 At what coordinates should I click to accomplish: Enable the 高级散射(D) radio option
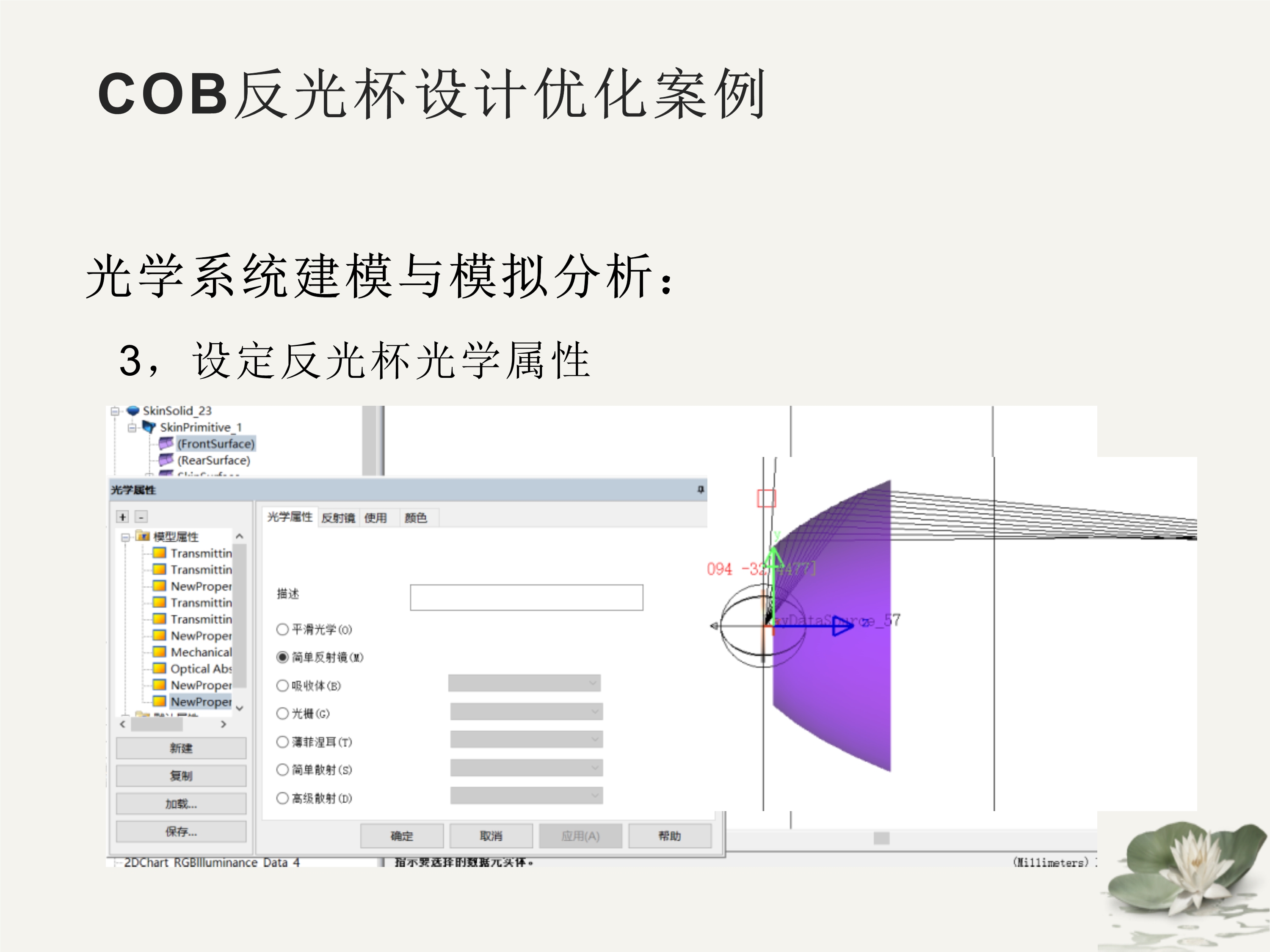coord(282,798)
